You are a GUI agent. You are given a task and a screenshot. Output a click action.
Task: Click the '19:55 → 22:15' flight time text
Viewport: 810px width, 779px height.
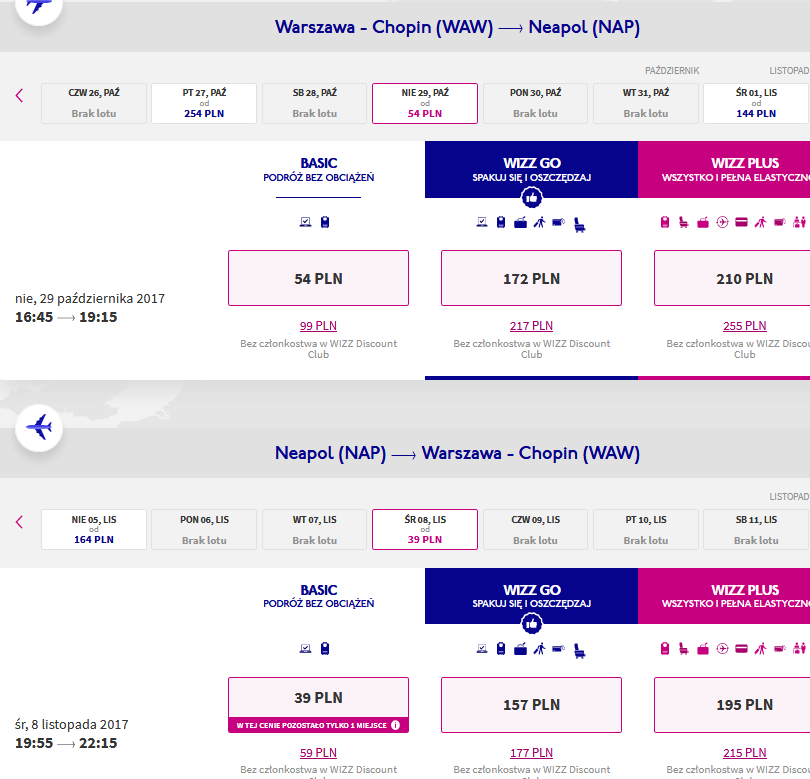[x=66, y=743]
